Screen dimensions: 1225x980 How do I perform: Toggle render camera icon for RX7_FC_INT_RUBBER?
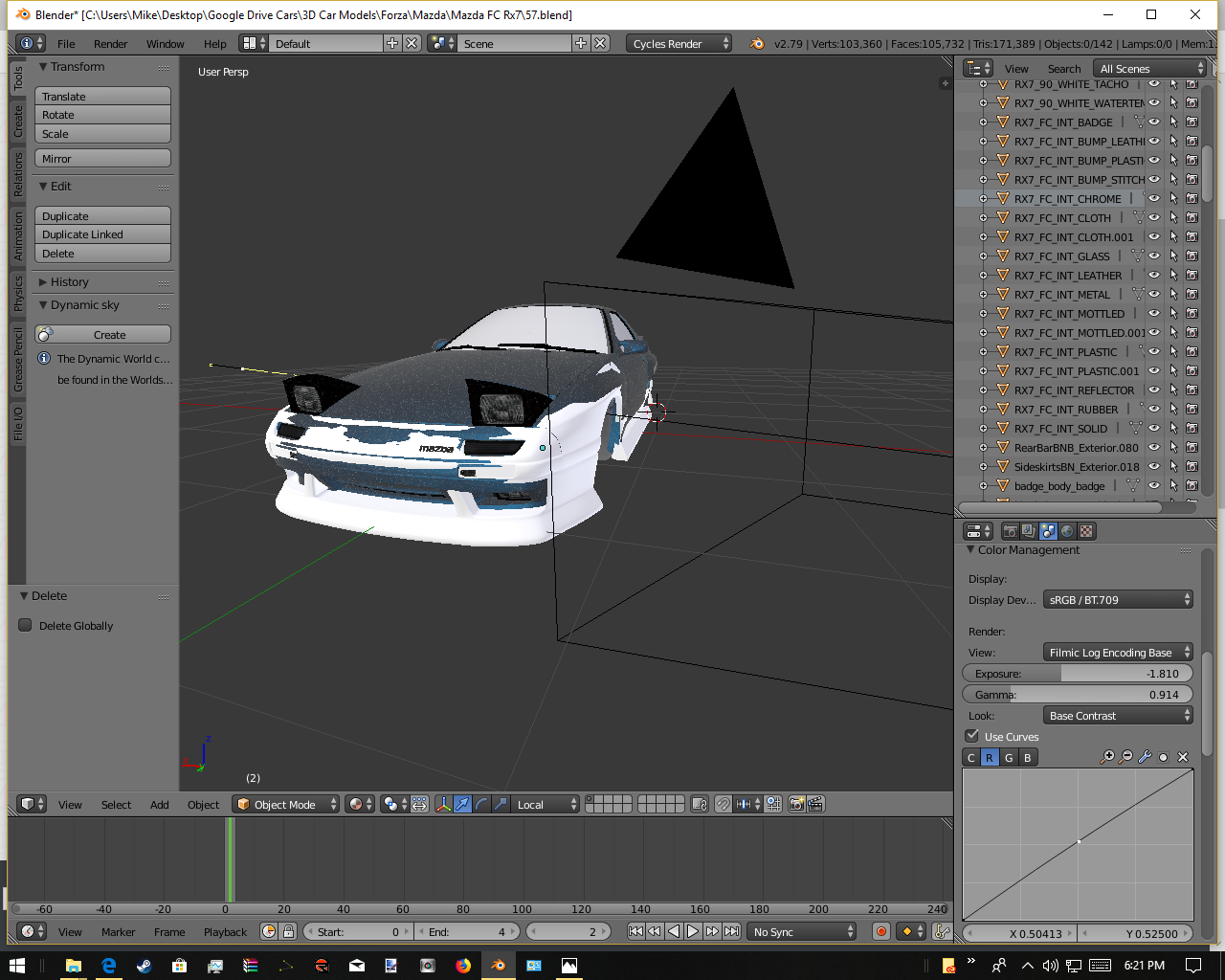point(1192,409)
